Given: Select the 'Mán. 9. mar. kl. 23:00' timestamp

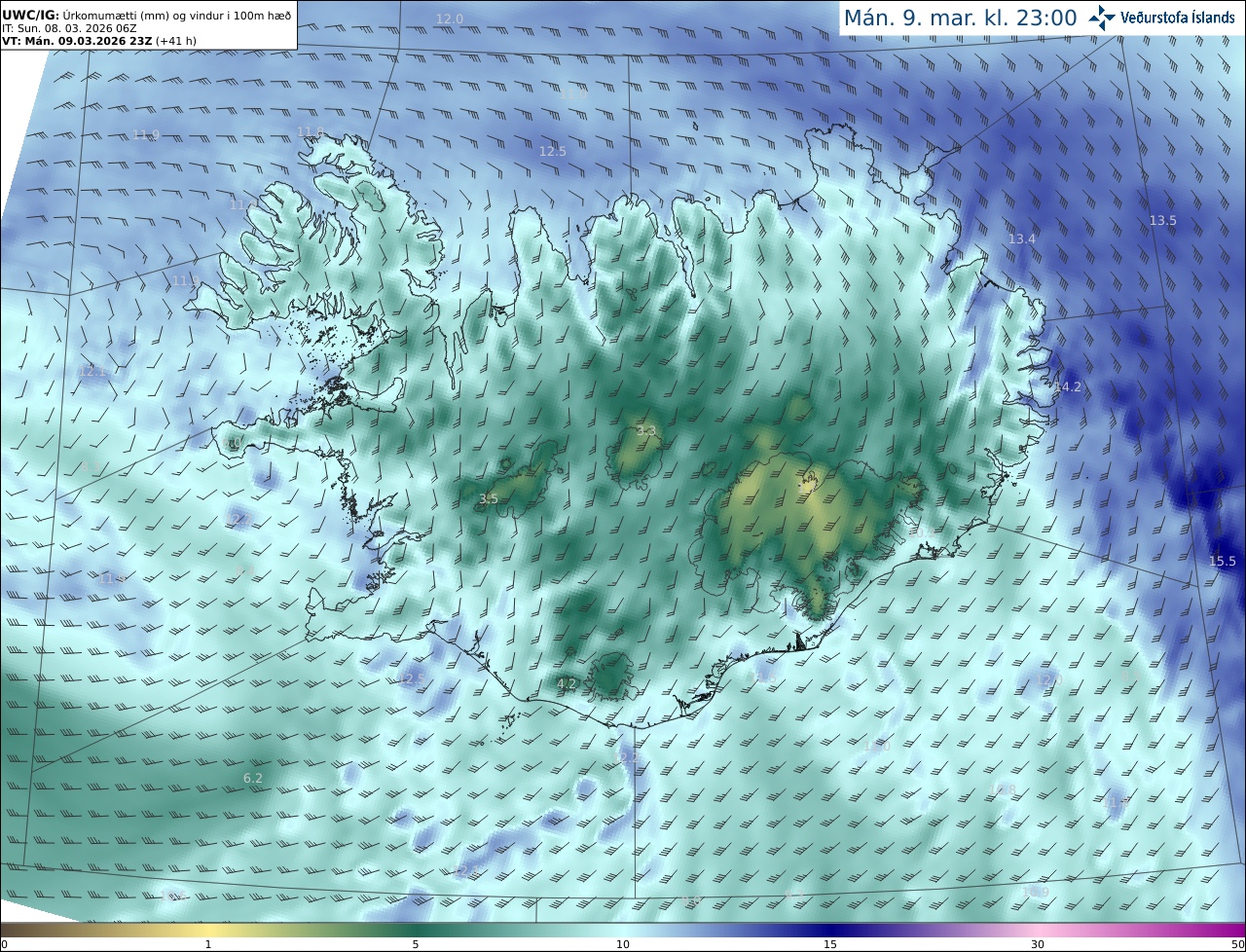Looking at the screenshot, I should 960,18.
